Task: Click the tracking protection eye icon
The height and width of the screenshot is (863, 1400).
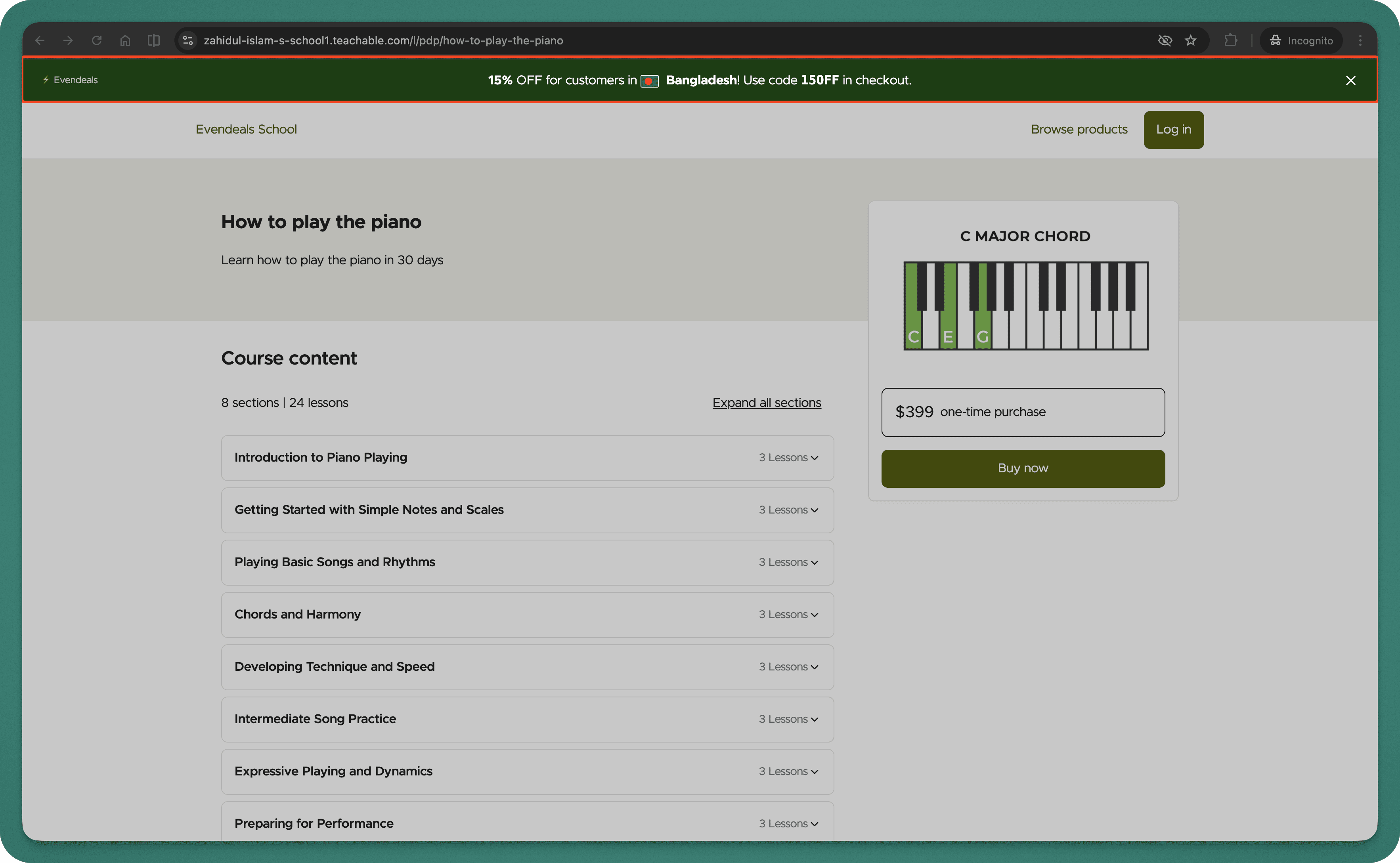Action: [x=1165, y=40]
